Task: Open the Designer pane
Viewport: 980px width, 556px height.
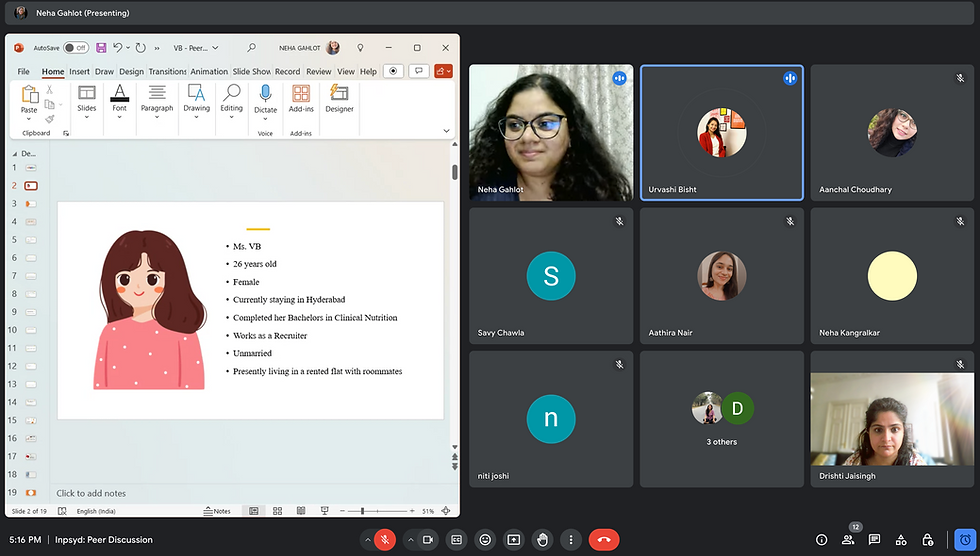Action: (339, 99)
